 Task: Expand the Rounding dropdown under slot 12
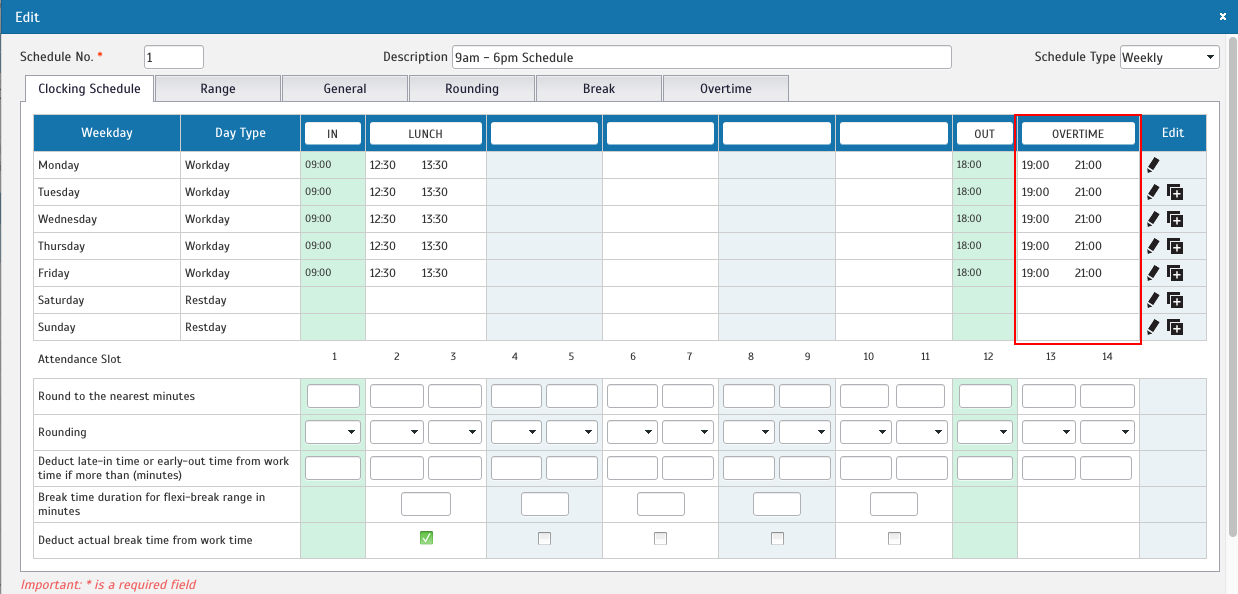985,431
